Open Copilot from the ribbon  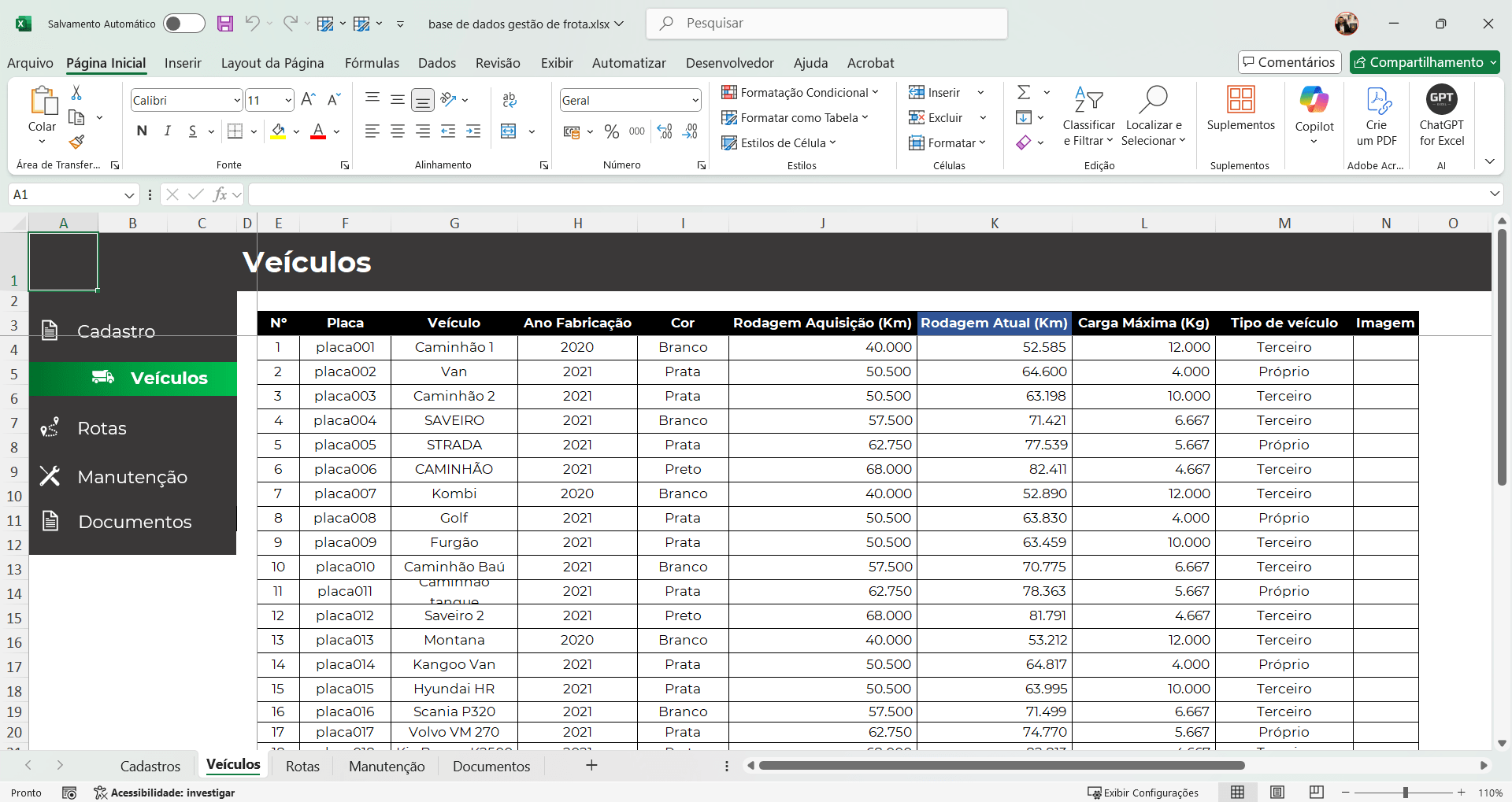(x=1314, y=110)
